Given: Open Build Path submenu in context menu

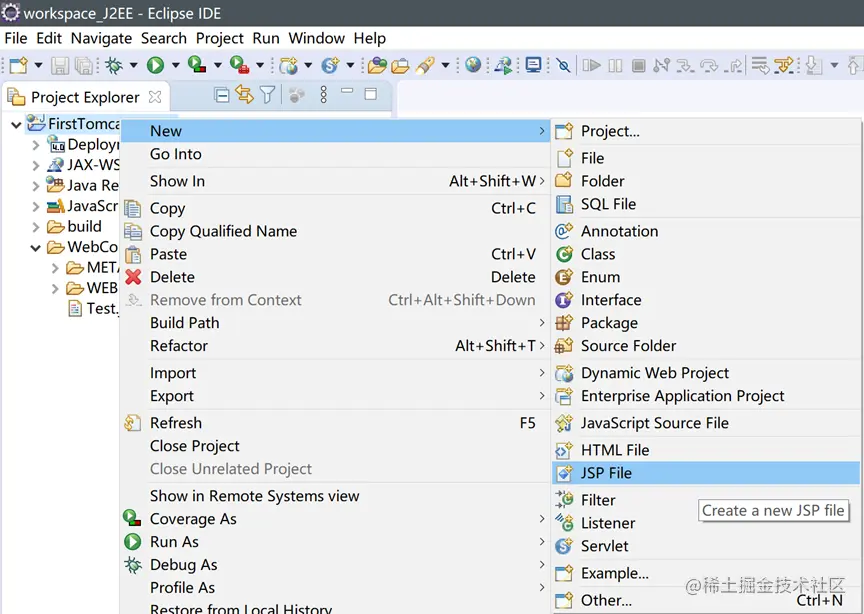Looking at the screenshot, I should 335,322.
